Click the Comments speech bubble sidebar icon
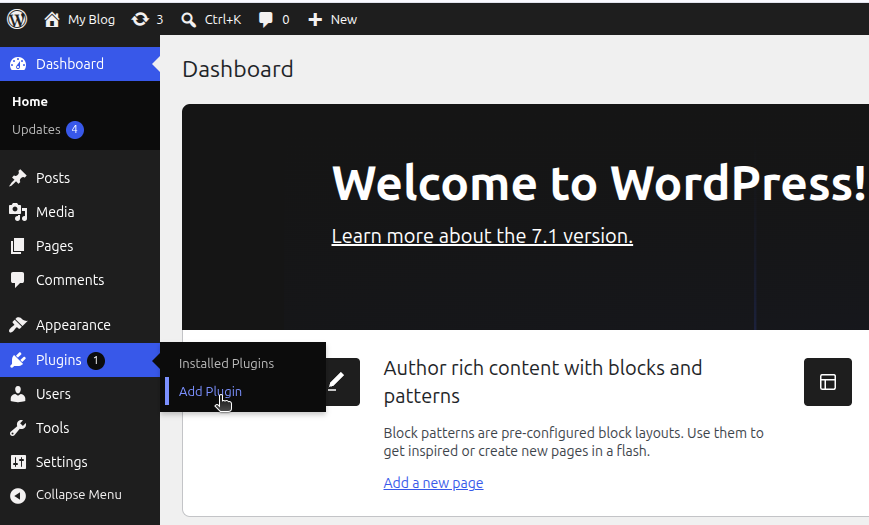 point(18,280)
